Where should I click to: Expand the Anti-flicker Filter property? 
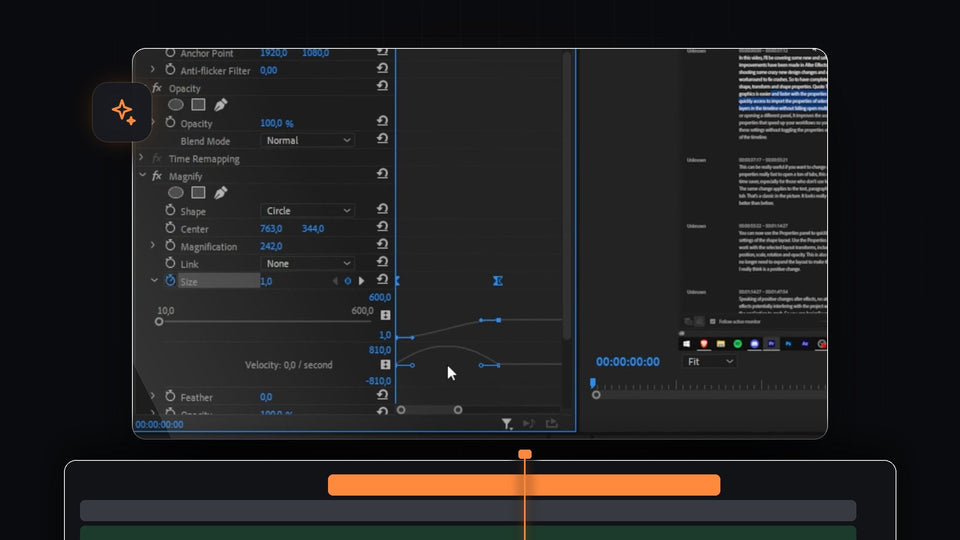(152, 70)
